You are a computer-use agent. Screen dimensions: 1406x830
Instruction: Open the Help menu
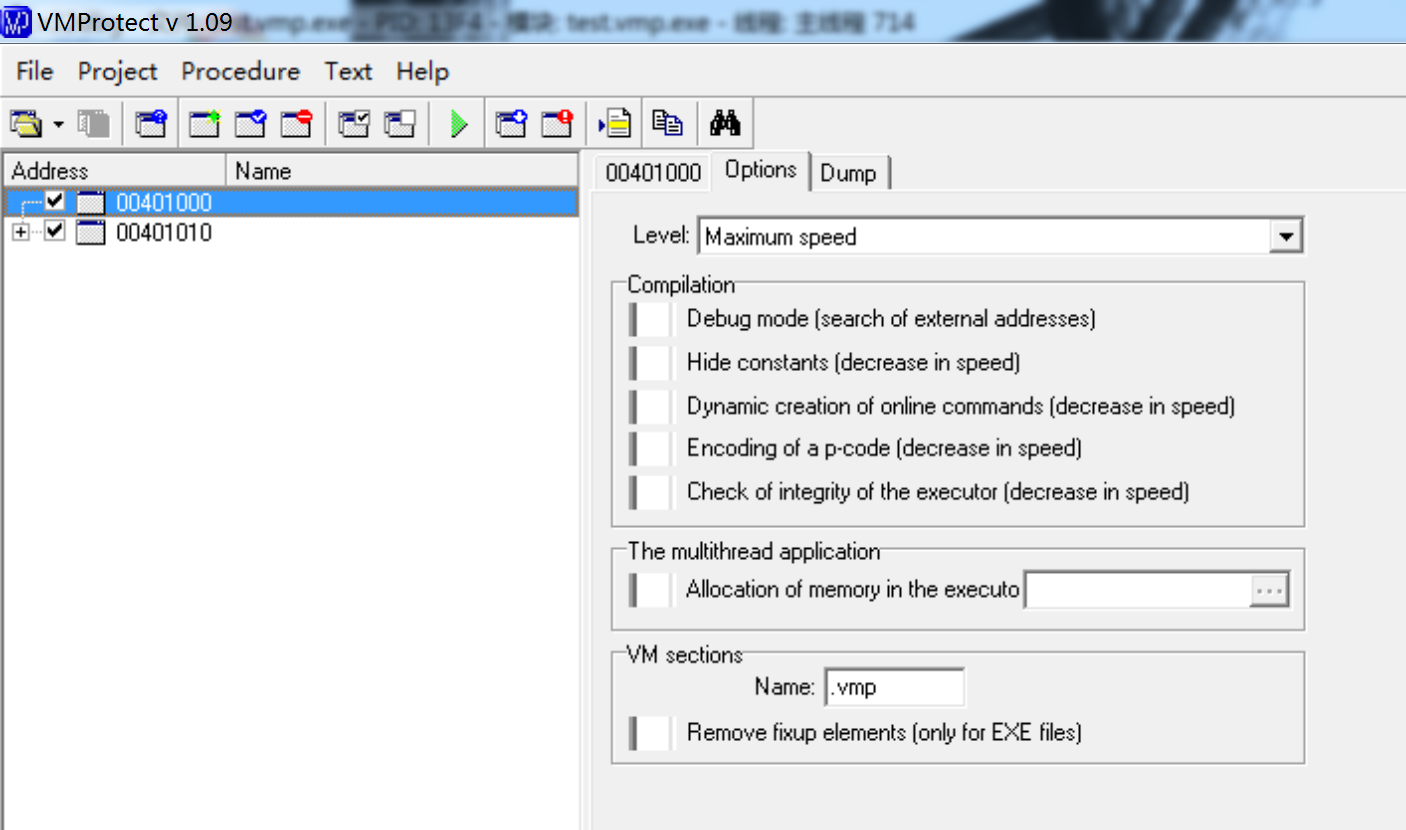click(422, 72)
